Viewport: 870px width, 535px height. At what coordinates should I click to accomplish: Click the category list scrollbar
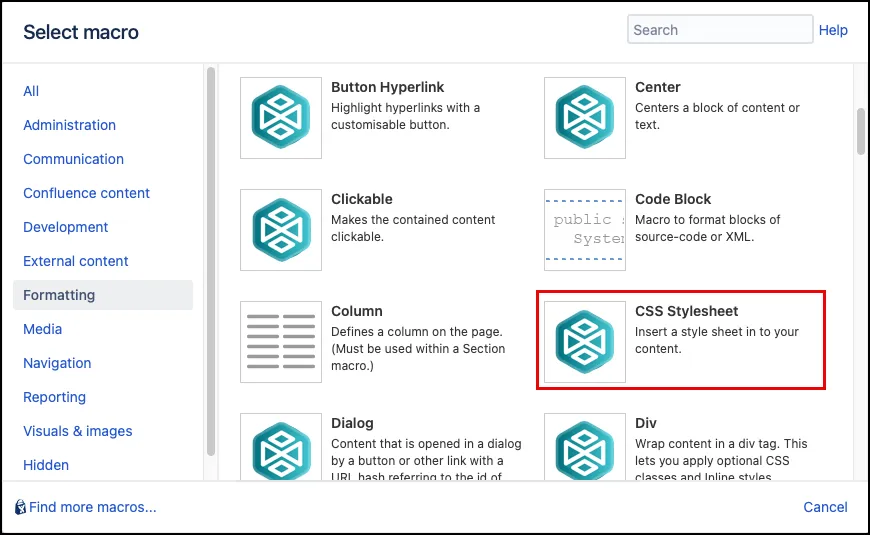[211, 261]
